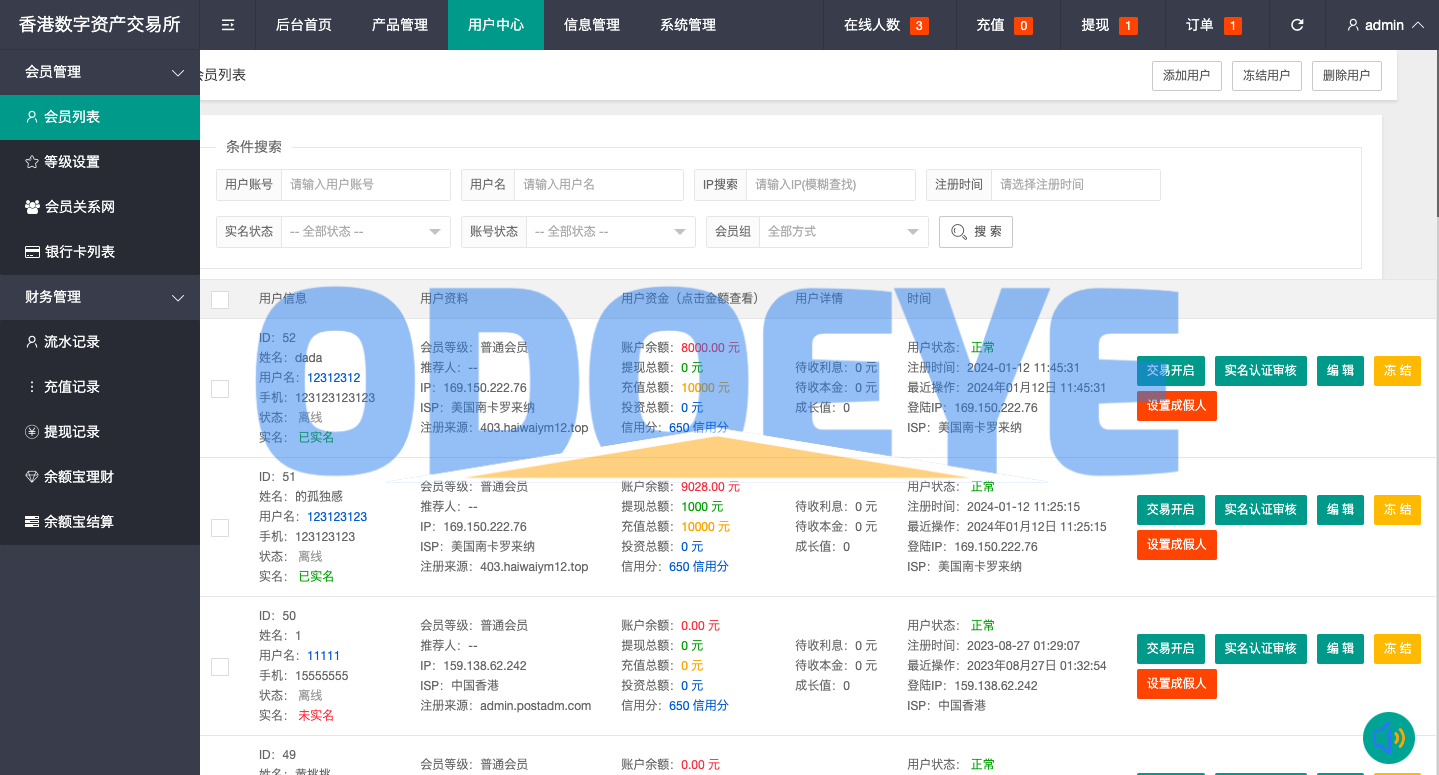Toggle the sidebar collapse icon

click(228, 25)
